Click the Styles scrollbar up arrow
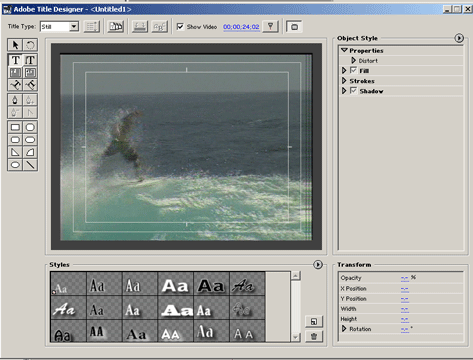This screenshot has width=473, height=360. click(296, 276)
